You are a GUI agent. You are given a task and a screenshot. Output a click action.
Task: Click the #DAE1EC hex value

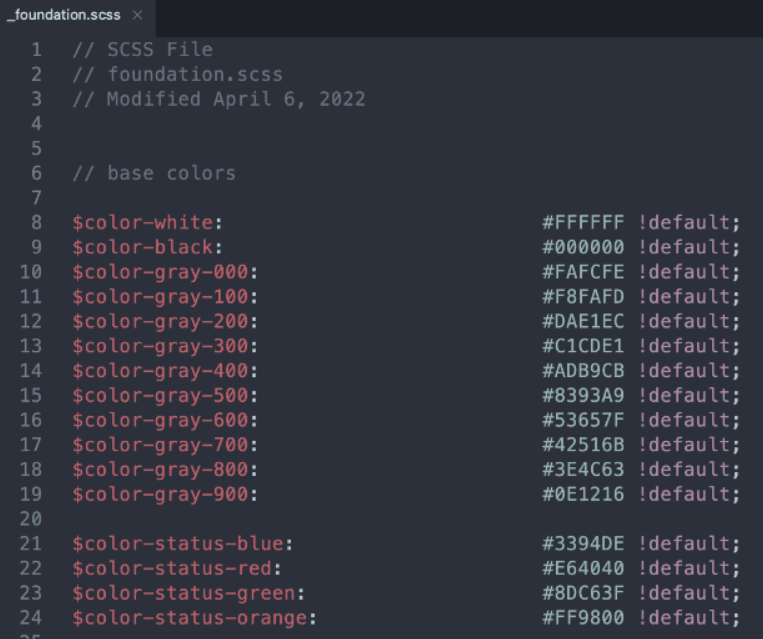(x=583, y=321)
